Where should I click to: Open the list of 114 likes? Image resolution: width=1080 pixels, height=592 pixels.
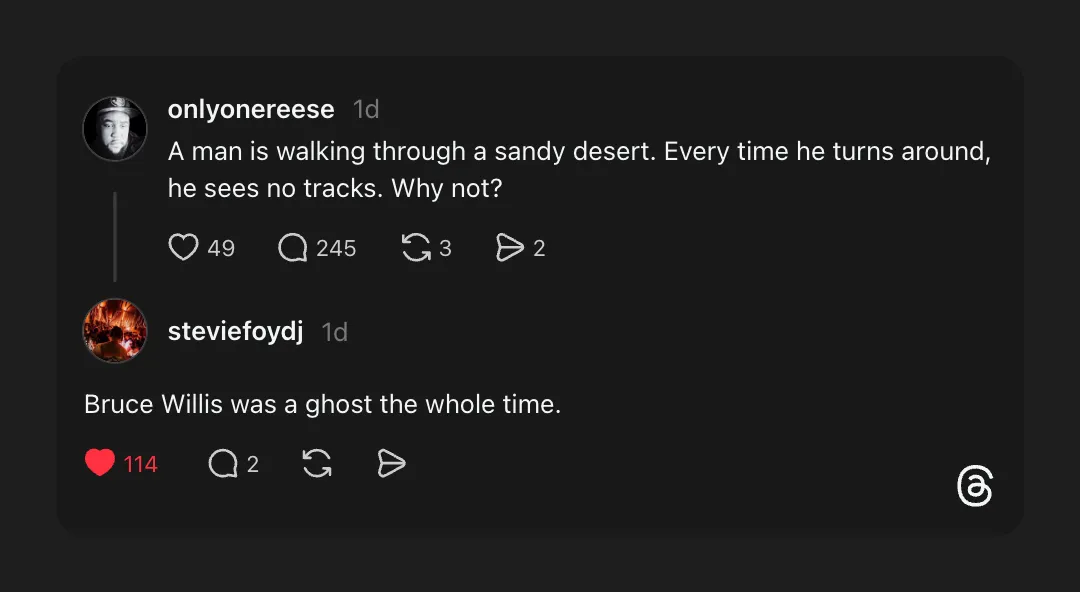pos(141,463)
